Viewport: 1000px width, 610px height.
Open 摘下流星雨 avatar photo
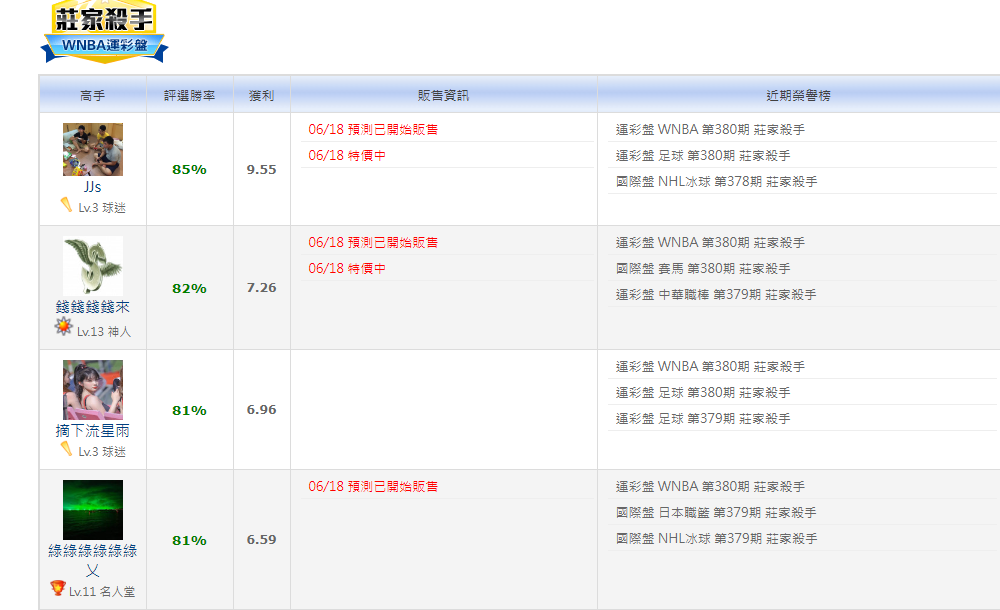pos(92,390)
